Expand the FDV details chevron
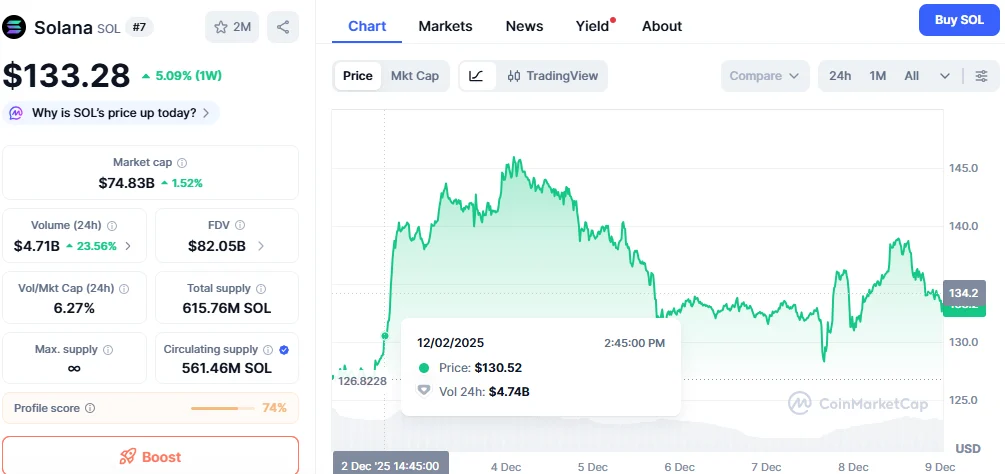 (x=261, y=246)
